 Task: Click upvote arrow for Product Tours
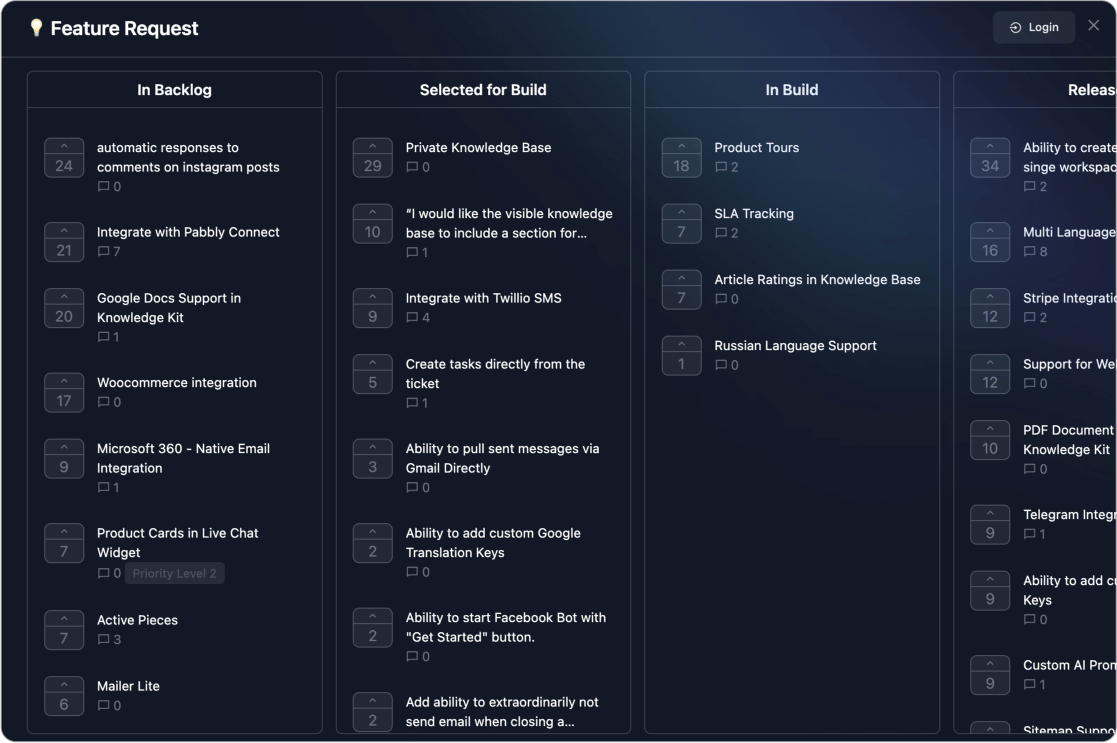(681, 157)
